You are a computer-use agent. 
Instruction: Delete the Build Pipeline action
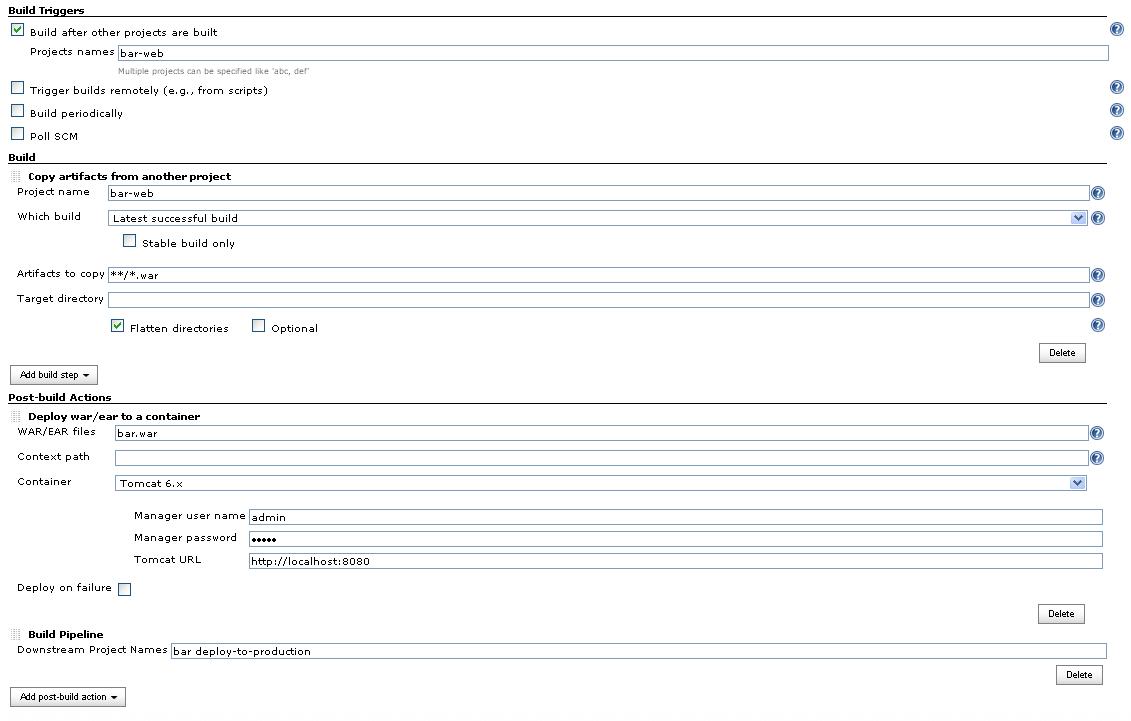1079,676
